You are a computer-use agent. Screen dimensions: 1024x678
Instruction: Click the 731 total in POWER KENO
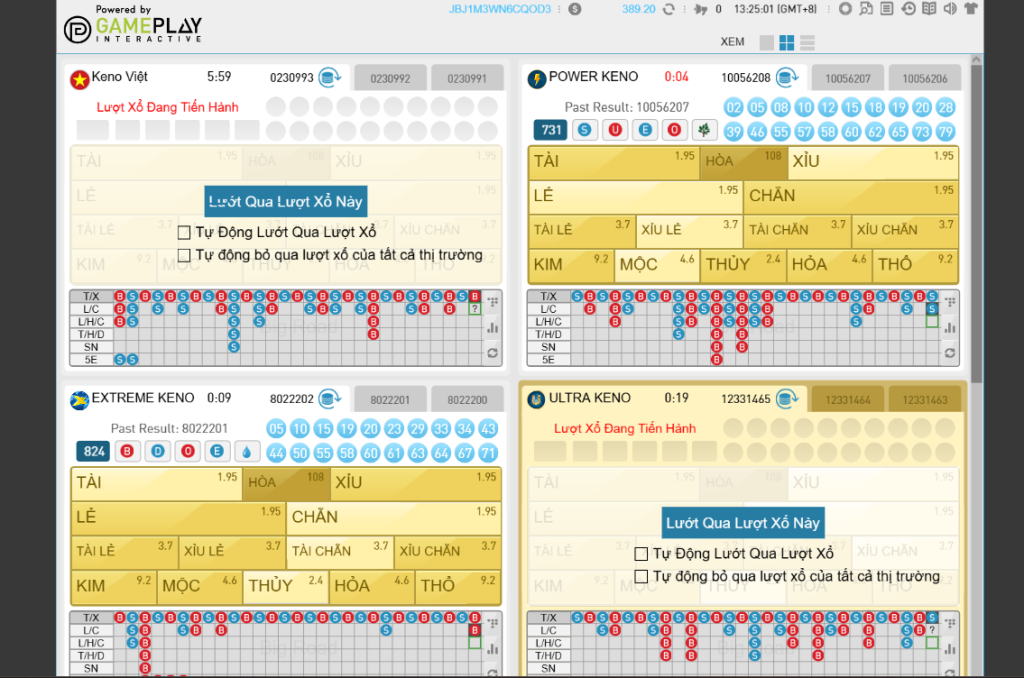tap(551, 130)
